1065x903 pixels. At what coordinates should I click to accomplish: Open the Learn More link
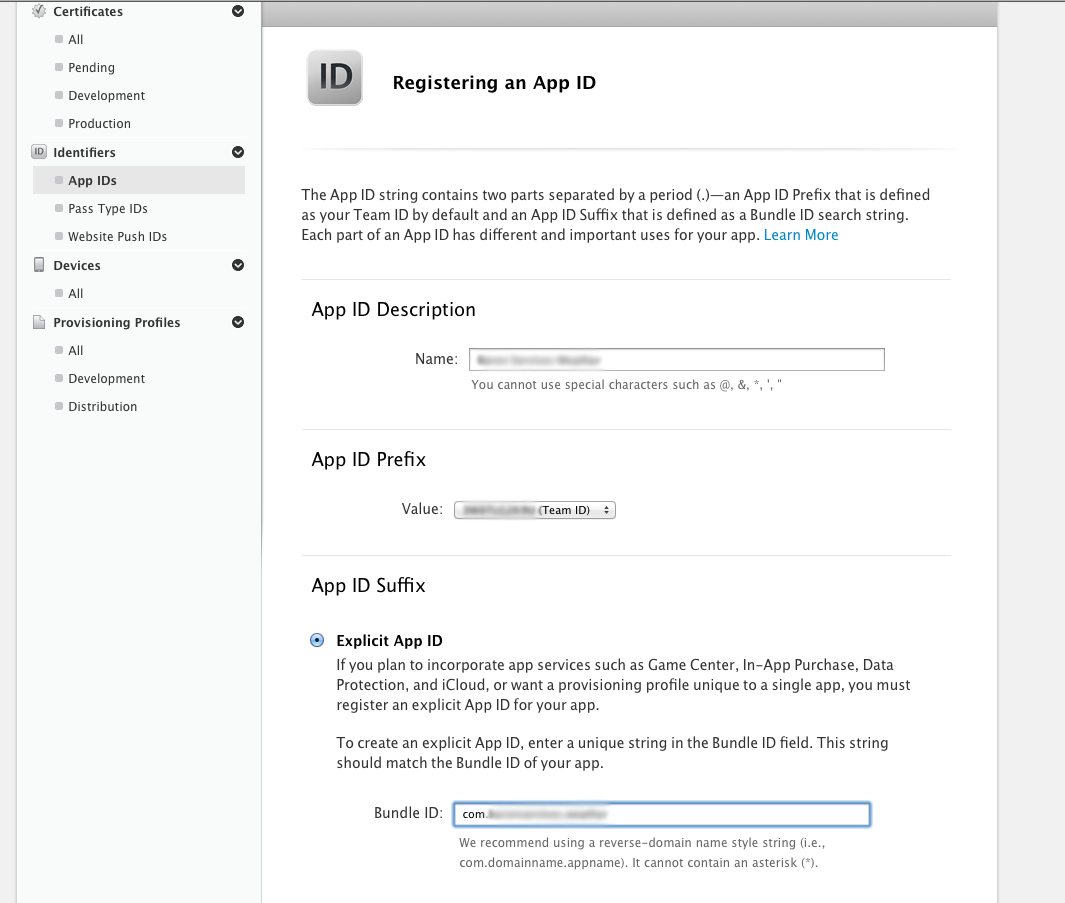[801, 235]
